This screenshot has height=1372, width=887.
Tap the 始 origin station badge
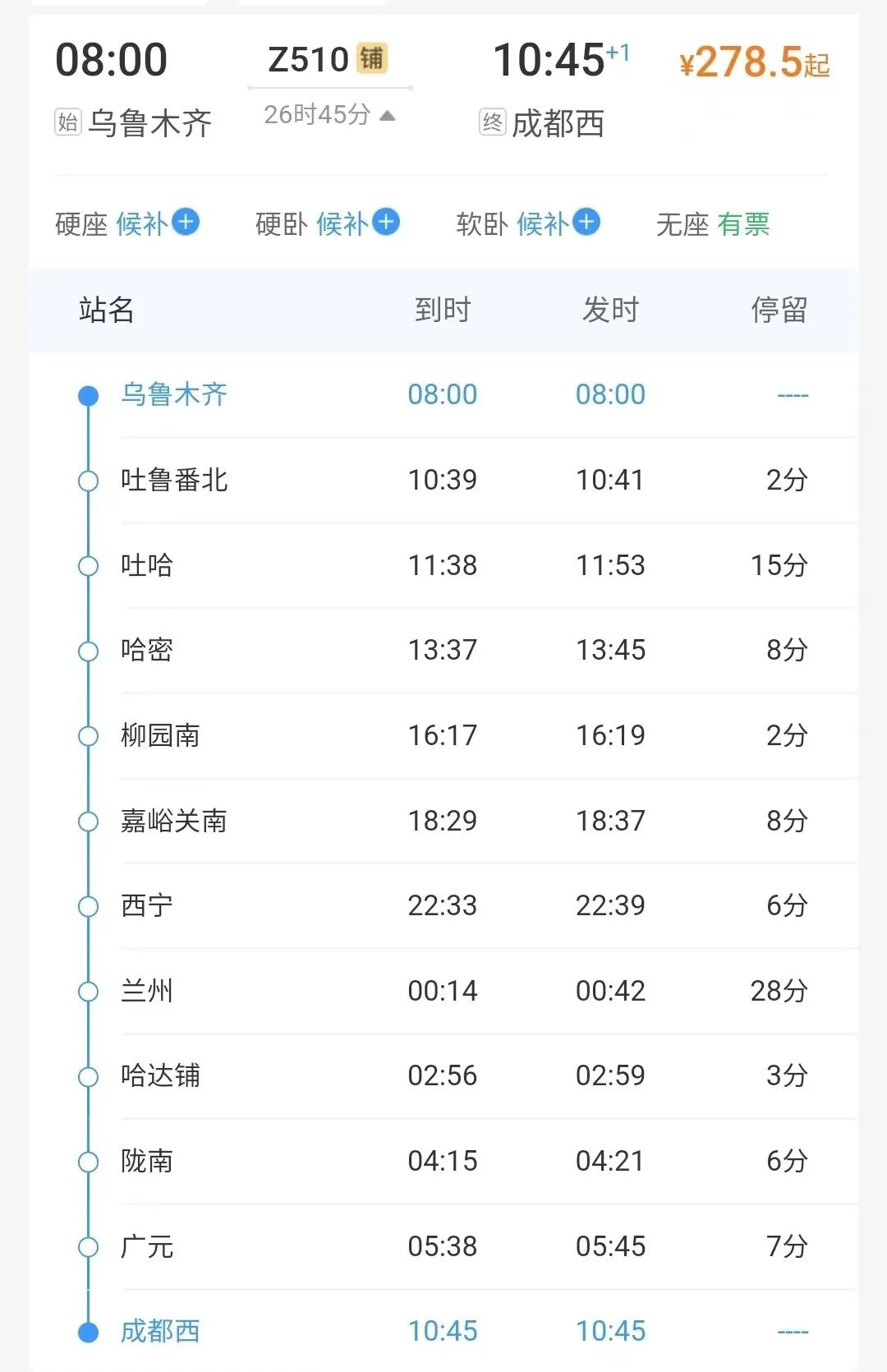(68, 122)
